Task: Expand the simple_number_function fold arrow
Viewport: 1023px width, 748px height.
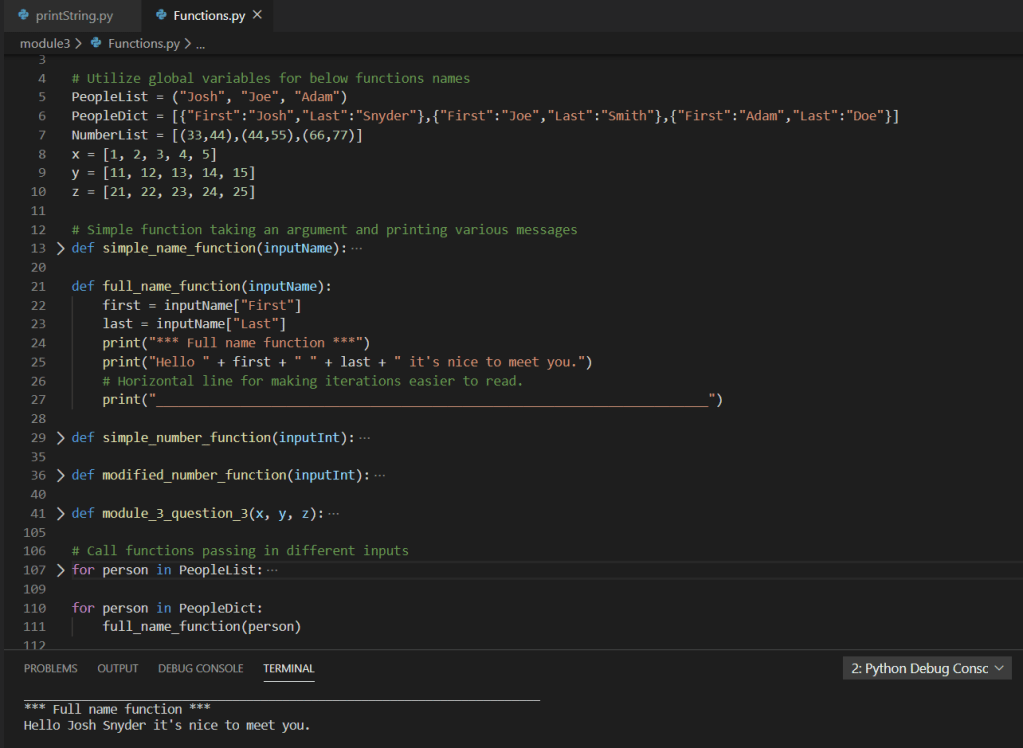Action: point(60,438)
